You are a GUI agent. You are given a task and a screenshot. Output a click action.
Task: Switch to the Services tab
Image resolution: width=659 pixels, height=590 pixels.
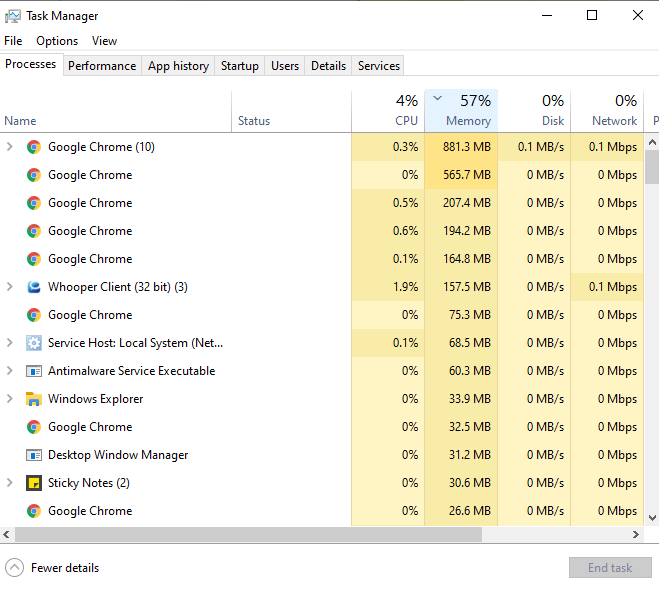tap(379, 66)
